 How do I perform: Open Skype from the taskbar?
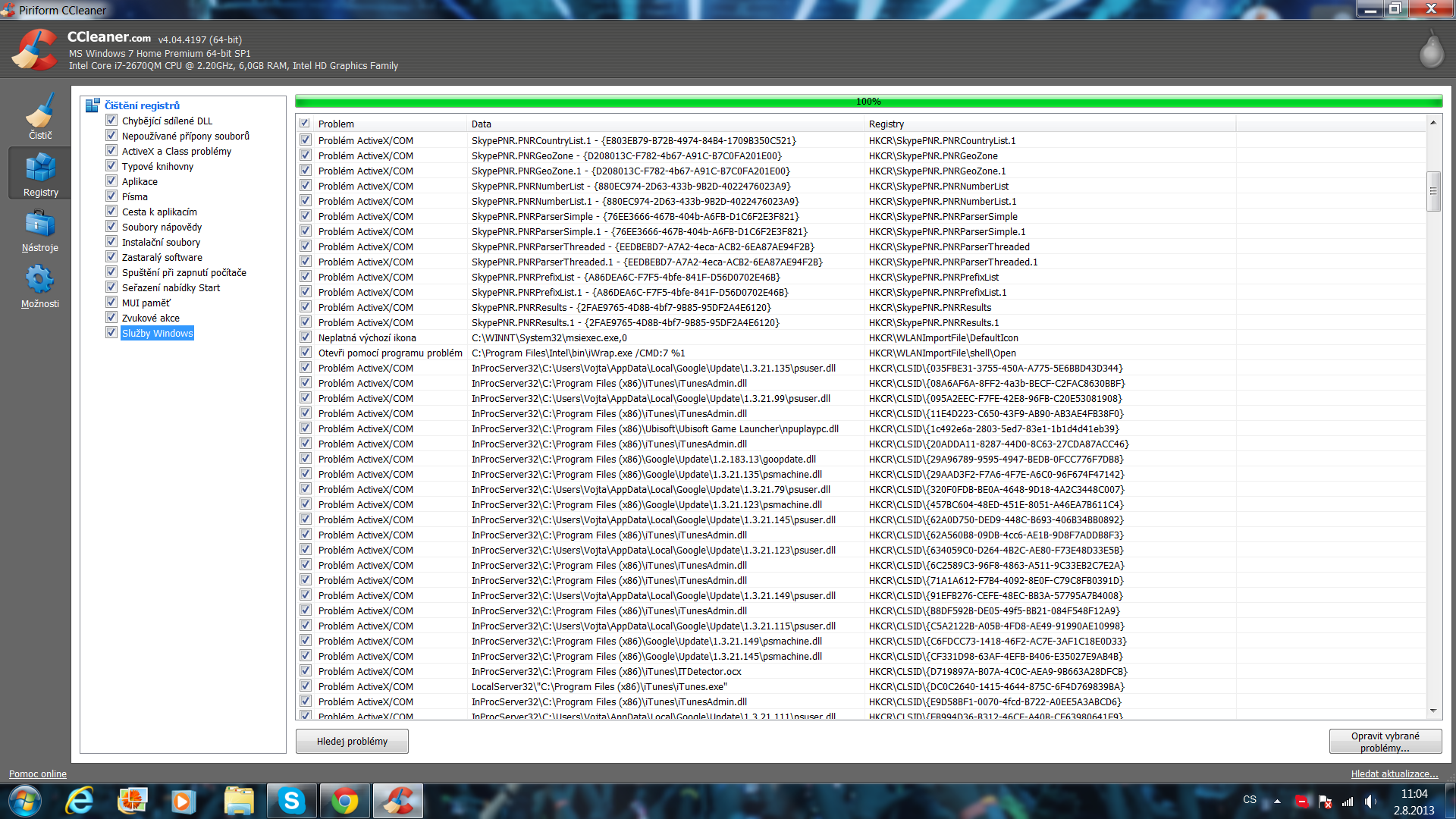tap(291, 801)
